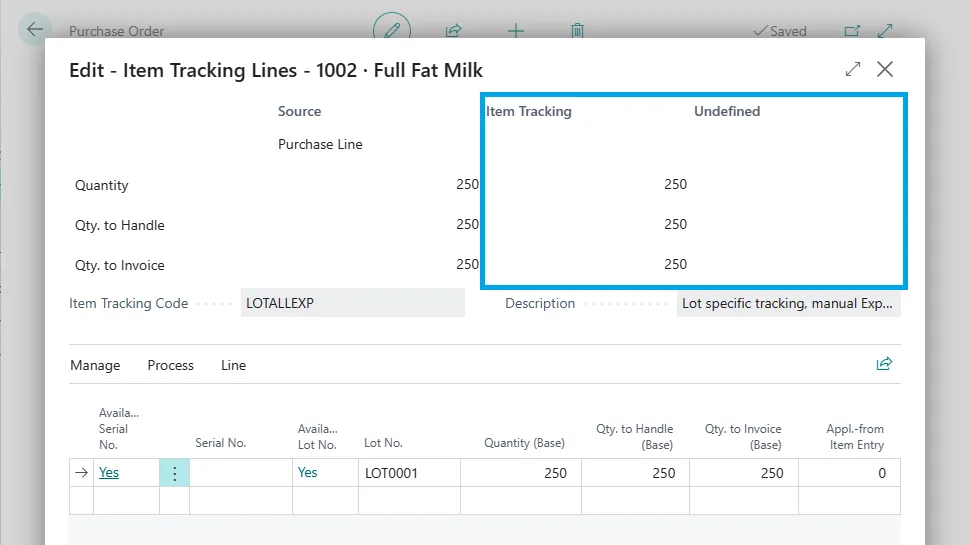The image size is (969, 545).
Task: Click the Yes link under Availability Serial No.
Action: click(109, 473)
